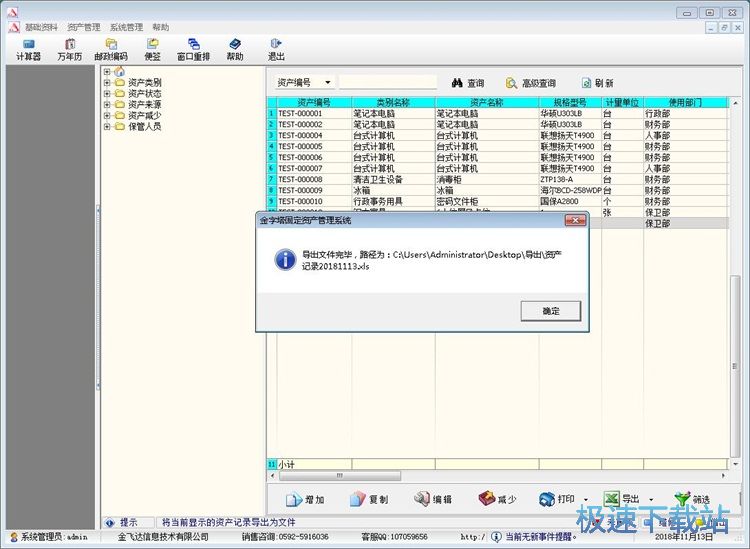Click the 消毒柜 asset name cell
The width and height of the screenshot is (750, 549).
487,179
